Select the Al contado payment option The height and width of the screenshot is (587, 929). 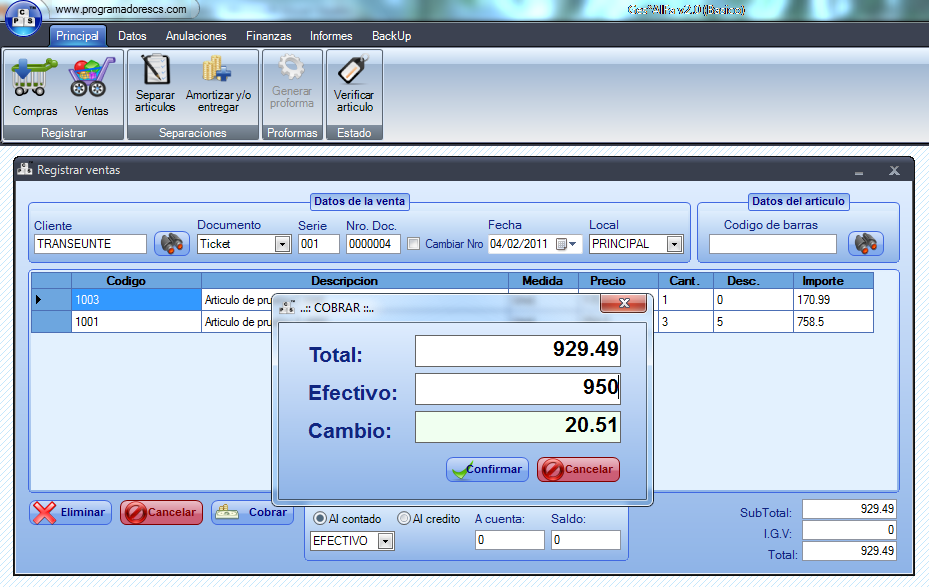point(322,518)
